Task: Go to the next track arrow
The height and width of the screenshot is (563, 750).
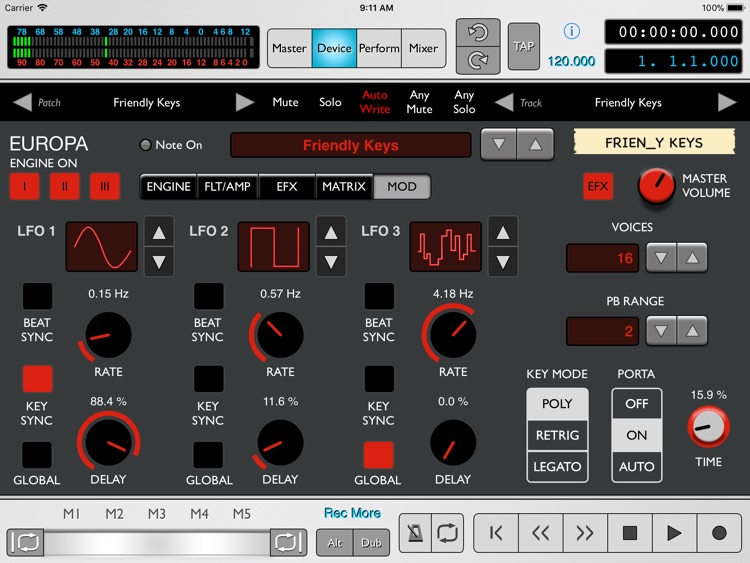Action: pos(727,102)
